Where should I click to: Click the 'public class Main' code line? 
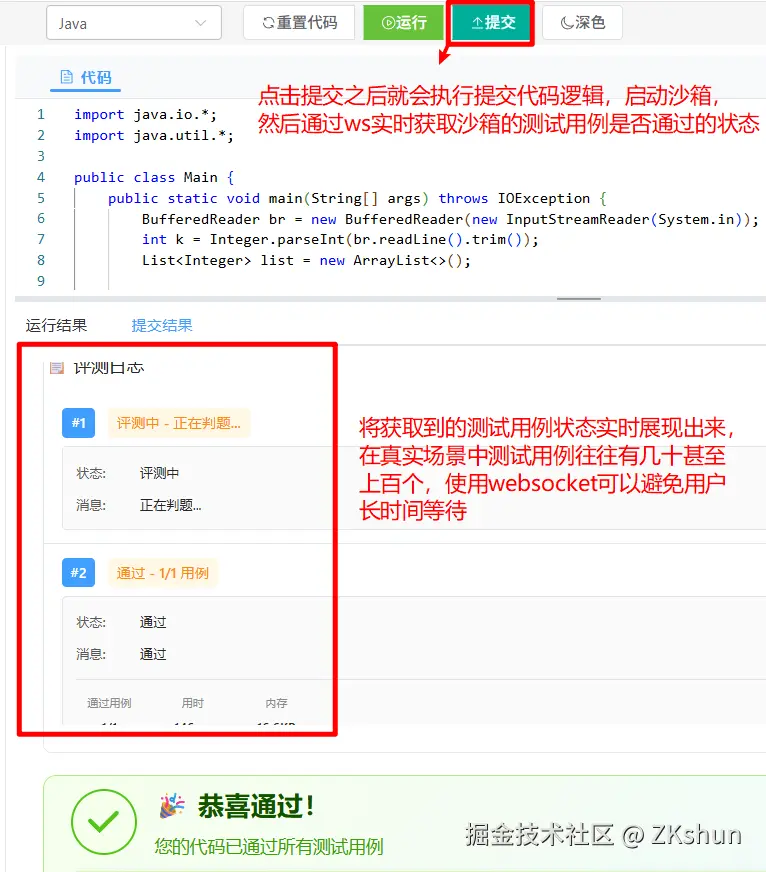point(154,177)
